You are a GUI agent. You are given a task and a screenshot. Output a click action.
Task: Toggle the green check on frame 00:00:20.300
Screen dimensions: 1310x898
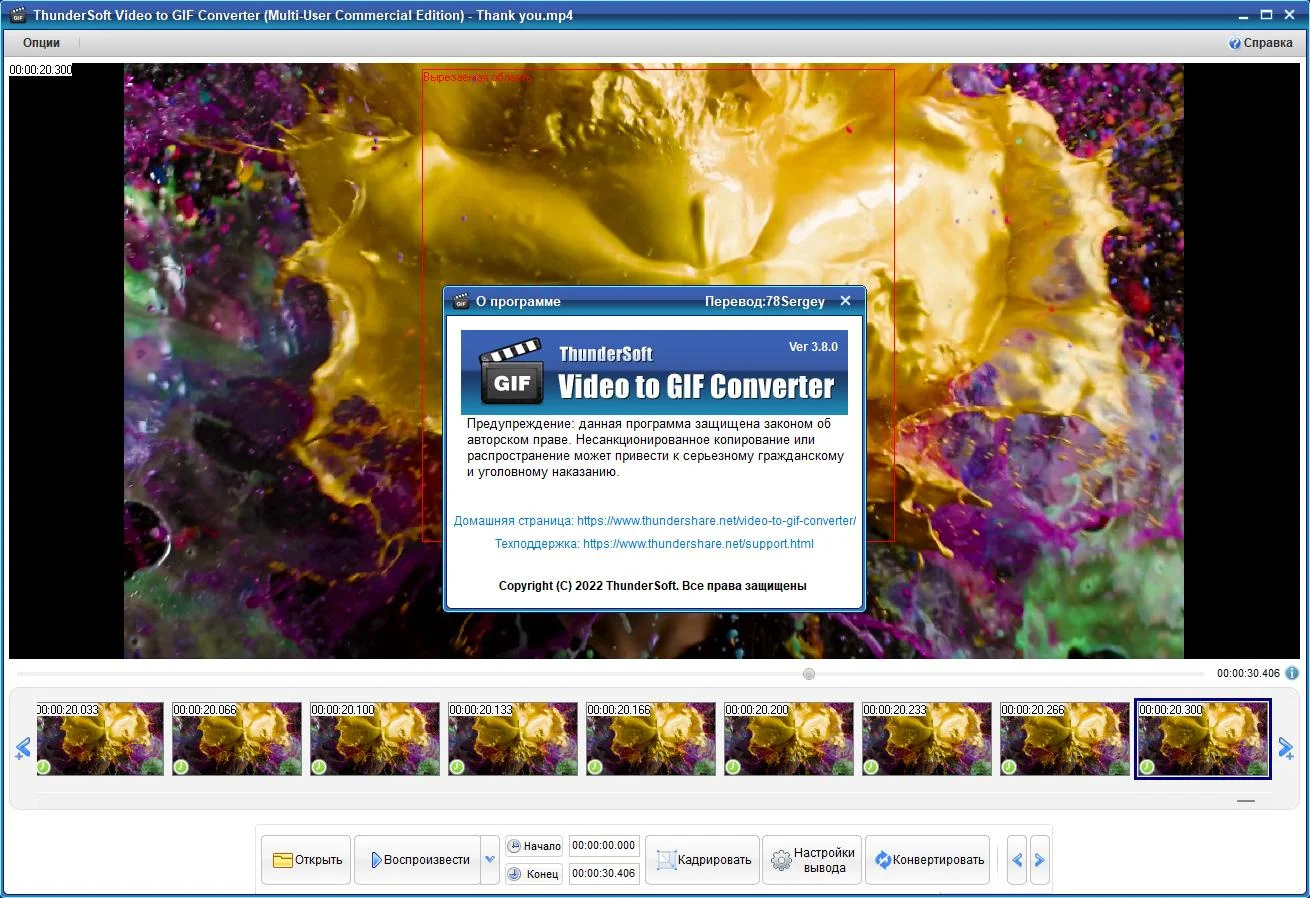(x=1147, y=767)
